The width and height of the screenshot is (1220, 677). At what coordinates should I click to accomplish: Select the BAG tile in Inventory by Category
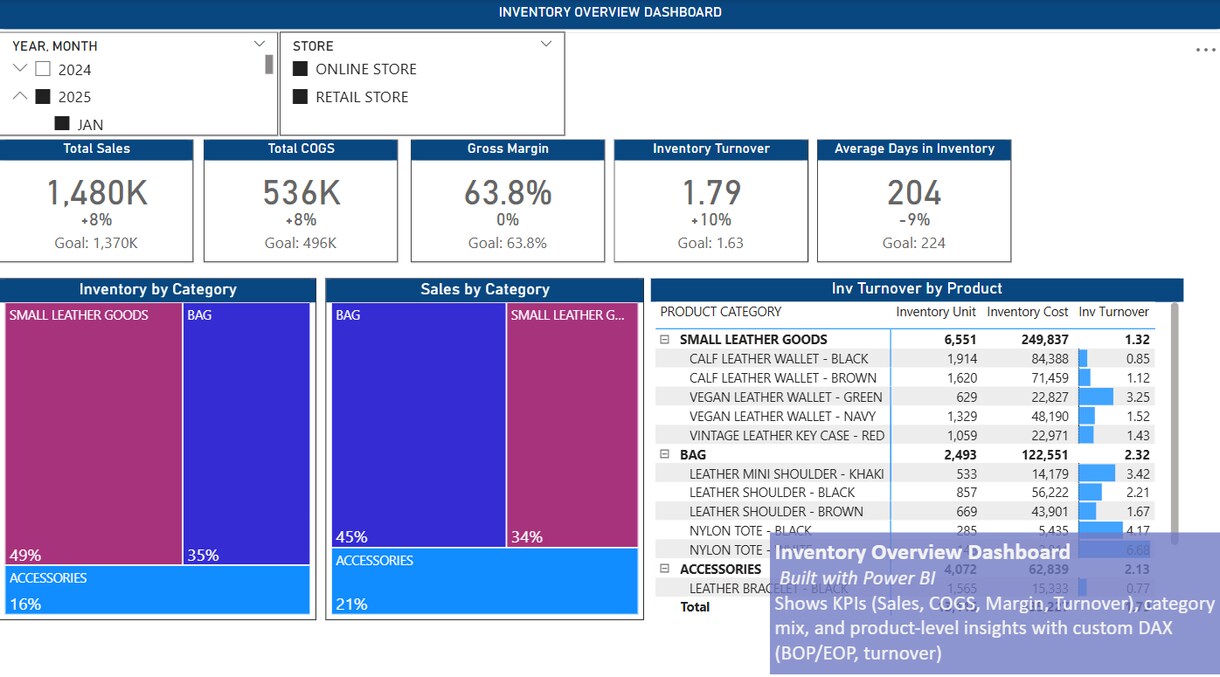[x=247, y=434]
